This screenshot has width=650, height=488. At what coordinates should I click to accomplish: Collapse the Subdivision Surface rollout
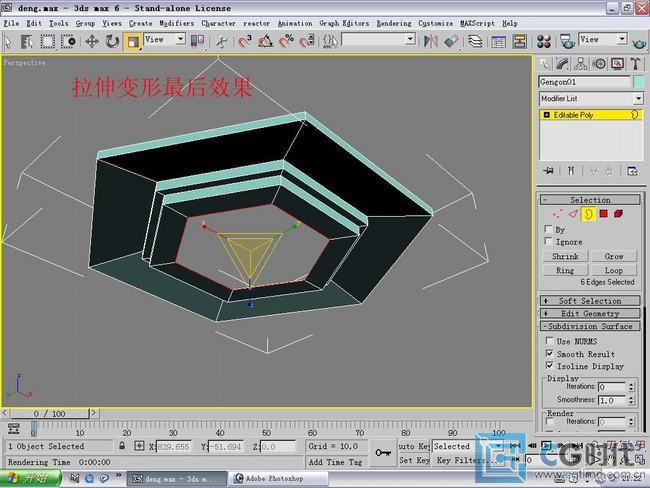(590, 326)
